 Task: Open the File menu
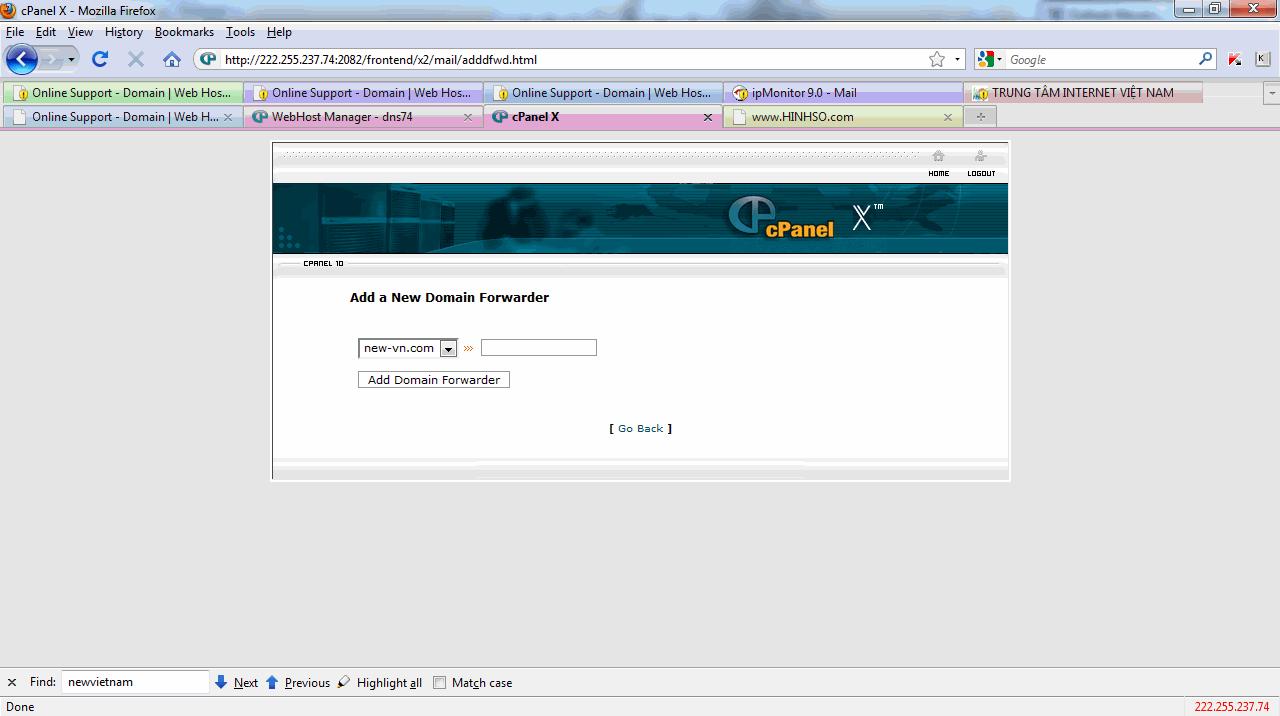(x=15, y=32)
